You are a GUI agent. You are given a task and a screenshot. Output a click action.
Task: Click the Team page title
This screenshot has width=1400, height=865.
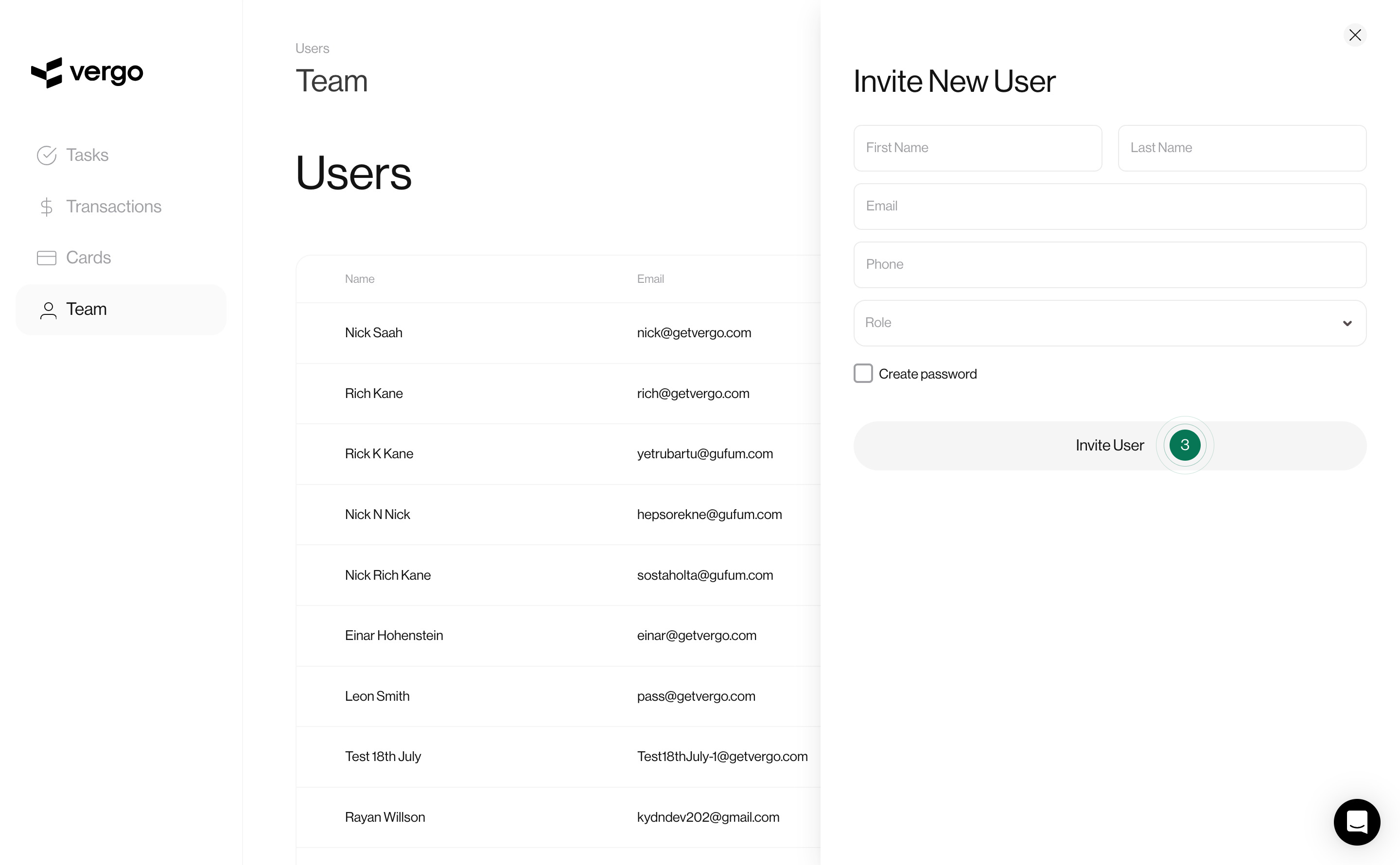click(331, 81)
